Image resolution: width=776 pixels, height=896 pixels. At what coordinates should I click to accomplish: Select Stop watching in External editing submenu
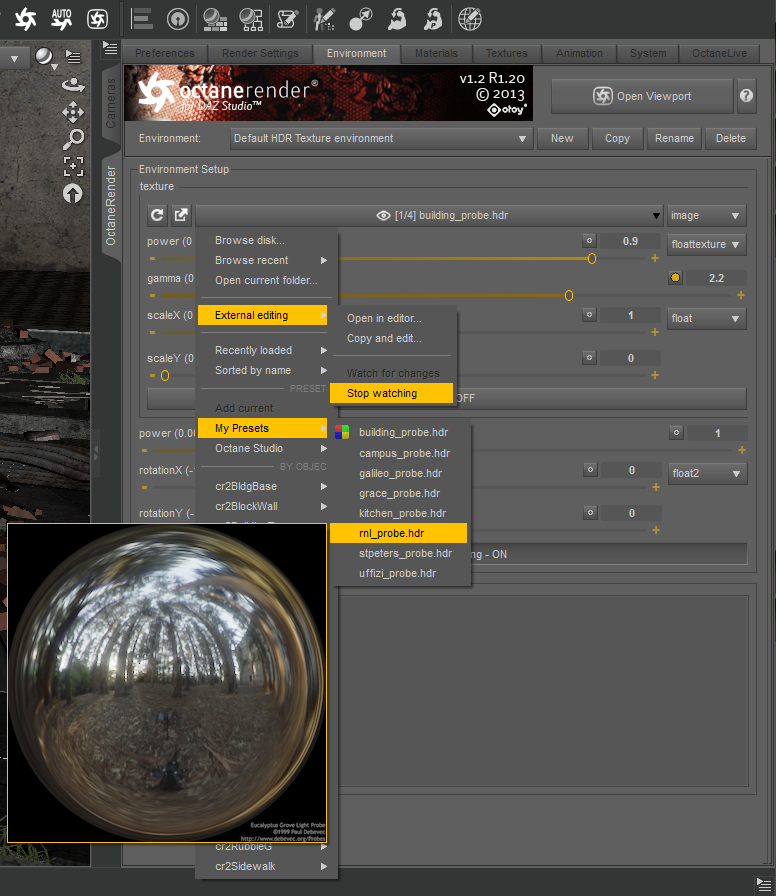tap(391, 393)
